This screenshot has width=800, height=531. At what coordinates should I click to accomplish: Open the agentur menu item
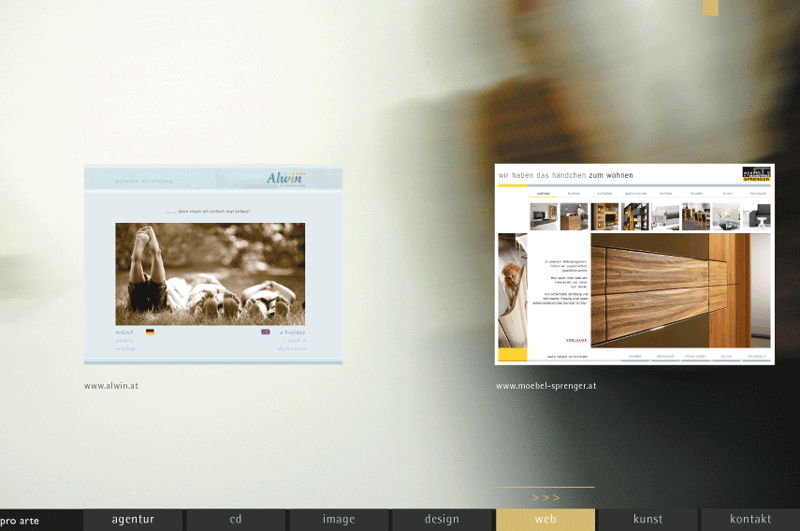[133, 519]
